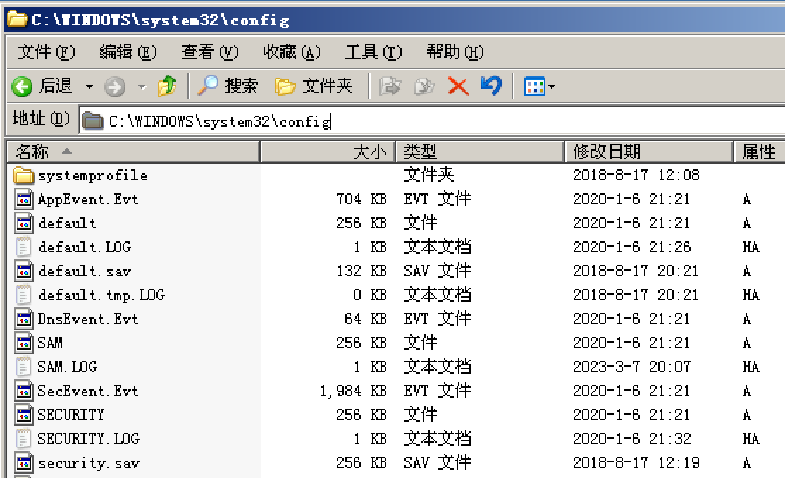Select the default.sav file icon
The image size is (785, 478).
coord(24,271)
